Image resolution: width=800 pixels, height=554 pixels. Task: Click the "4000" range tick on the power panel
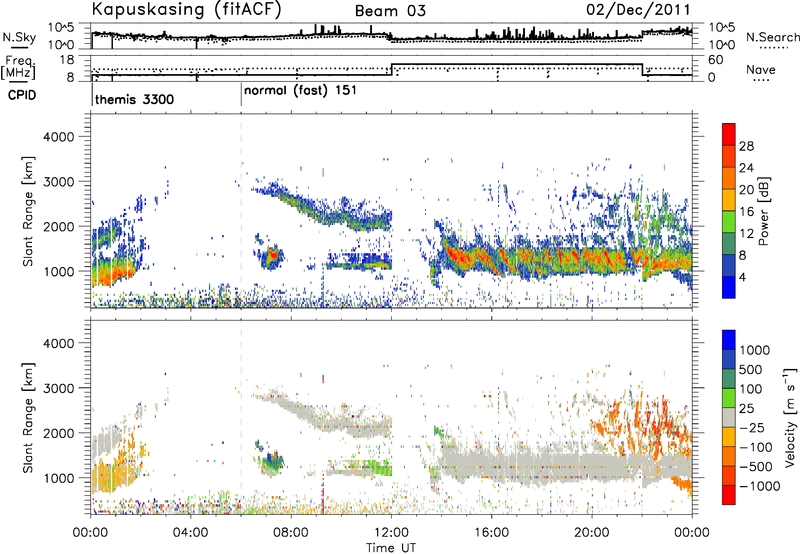pos(58,137)
